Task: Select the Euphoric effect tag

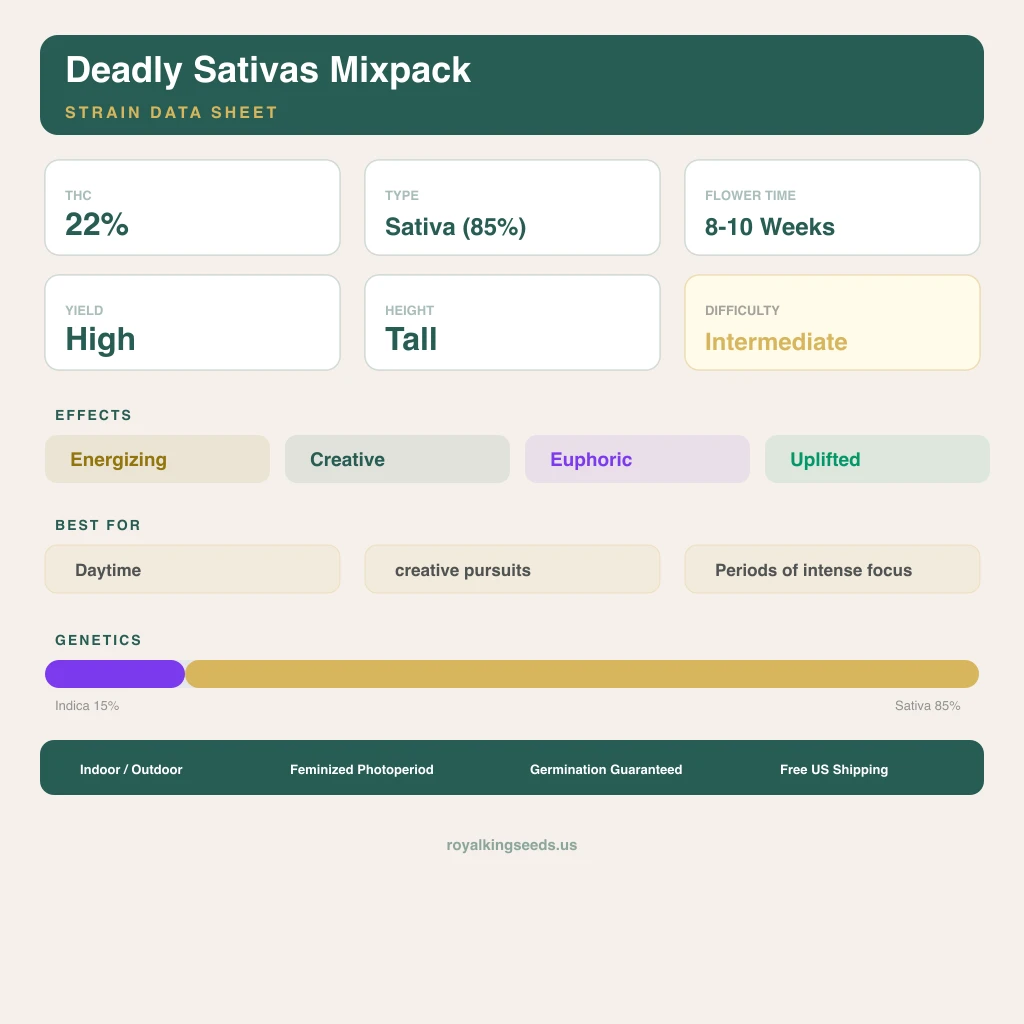Action: coord(637,459)
